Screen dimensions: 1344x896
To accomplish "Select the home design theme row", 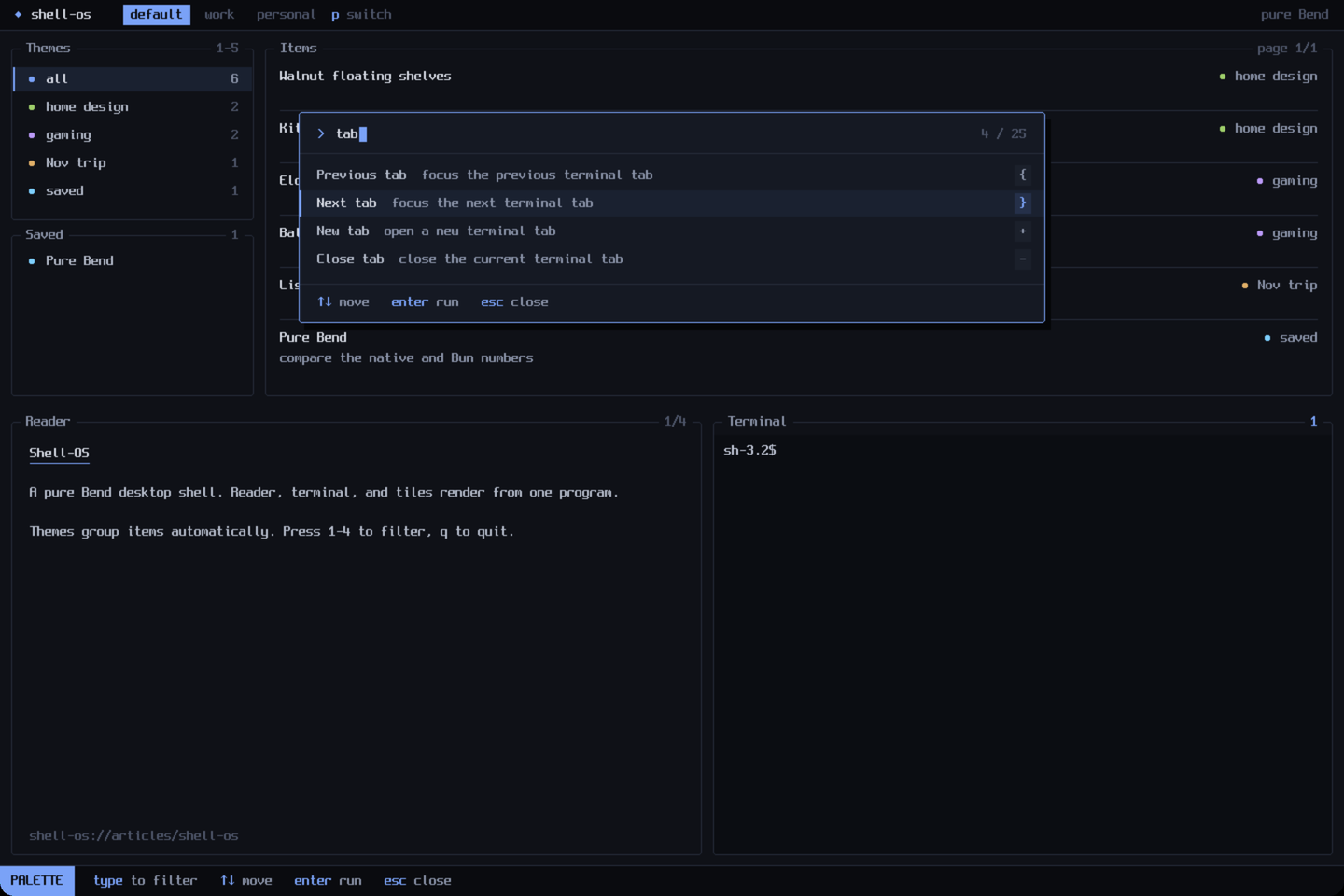I will pos(133,106).
